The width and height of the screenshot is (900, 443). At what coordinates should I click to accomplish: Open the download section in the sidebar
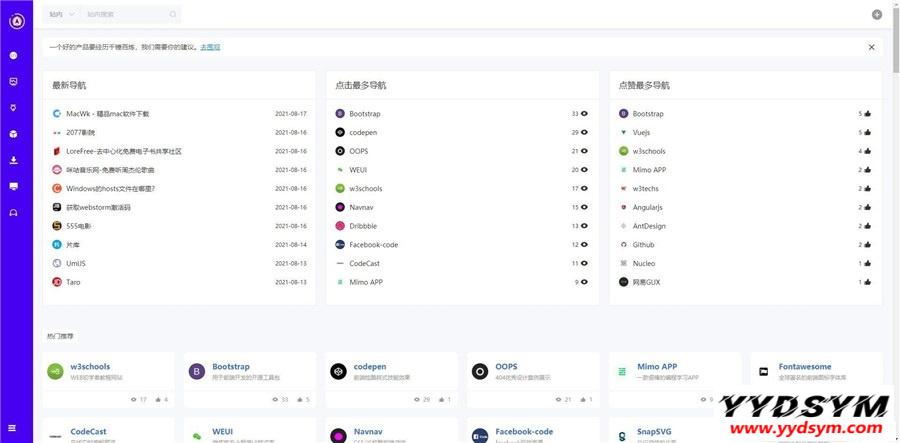14,160
